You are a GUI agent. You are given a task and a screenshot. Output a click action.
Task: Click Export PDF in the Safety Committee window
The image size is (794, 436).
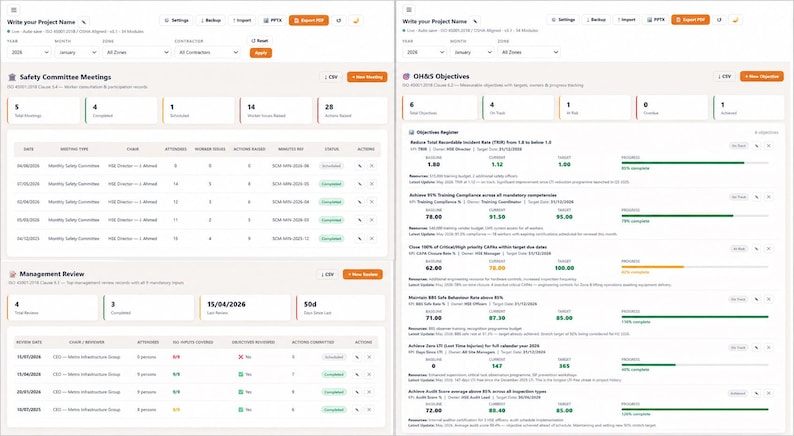(x=309, y=20)
